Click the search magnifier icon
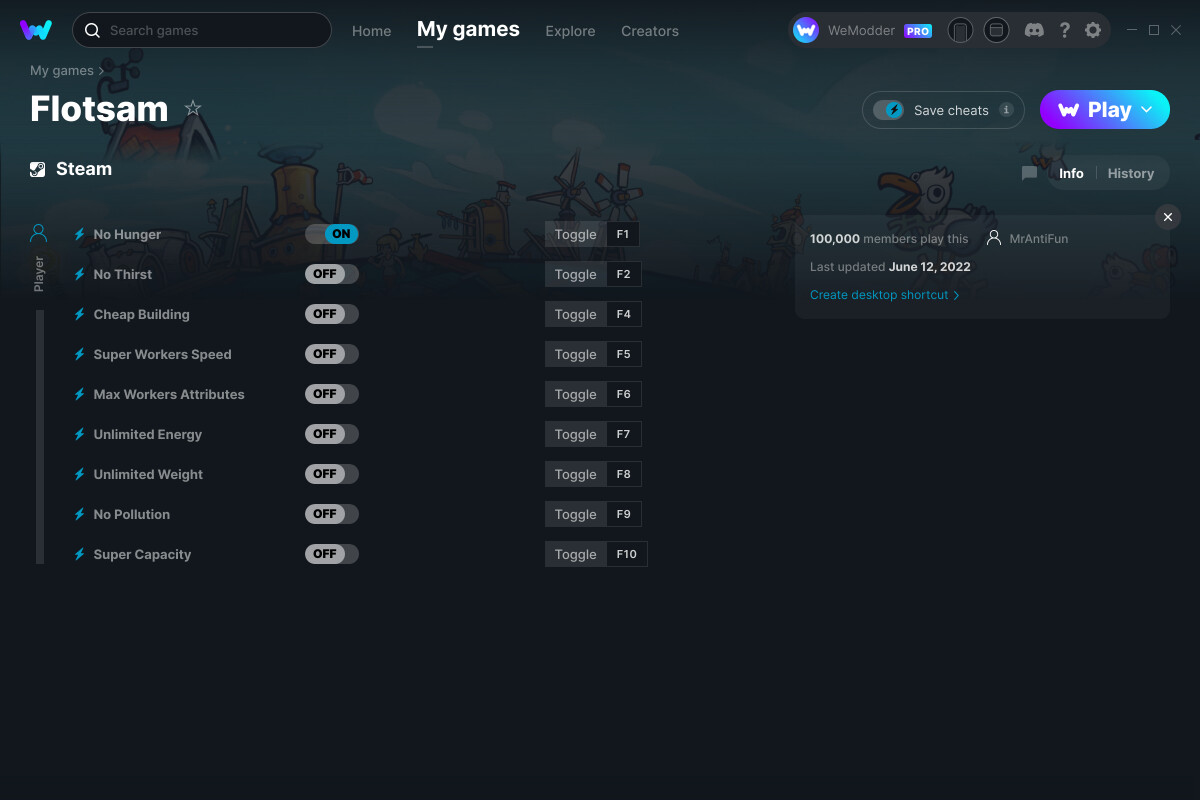Screen dimensions: 1200x800 pos(92,30)
